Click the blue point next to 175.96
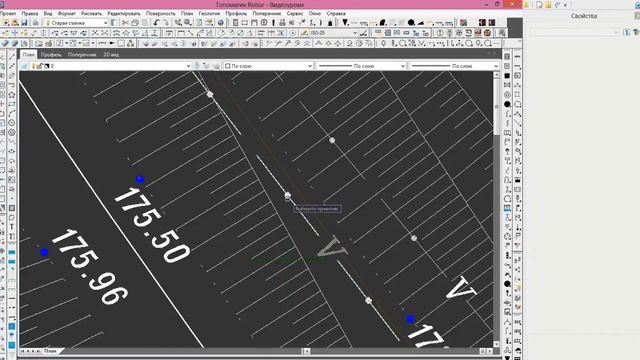The width and height of the screenshot is (640, 360). 44,252
